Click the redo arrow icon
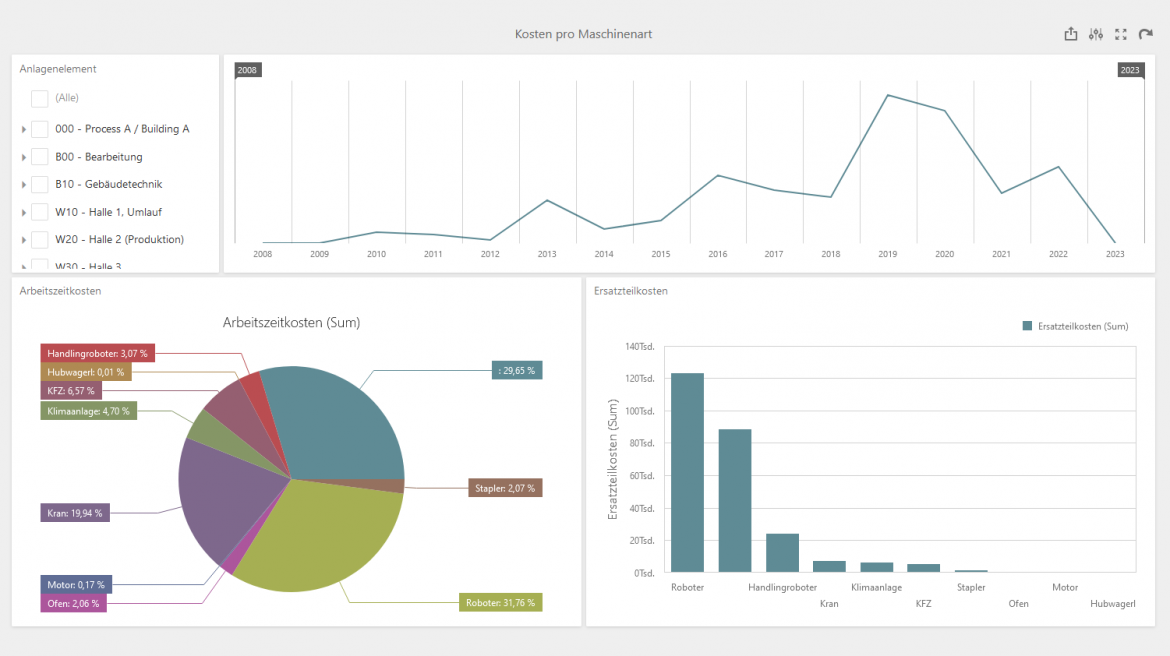The height and width of the screenshot is (656, 1170). tap(1145, 33)
